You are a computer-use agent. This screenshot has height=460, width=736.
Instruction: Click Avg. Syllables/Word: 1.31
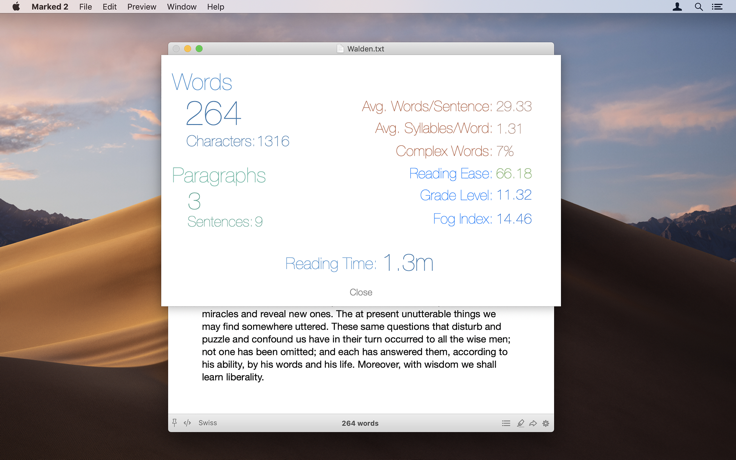[449, 129]
